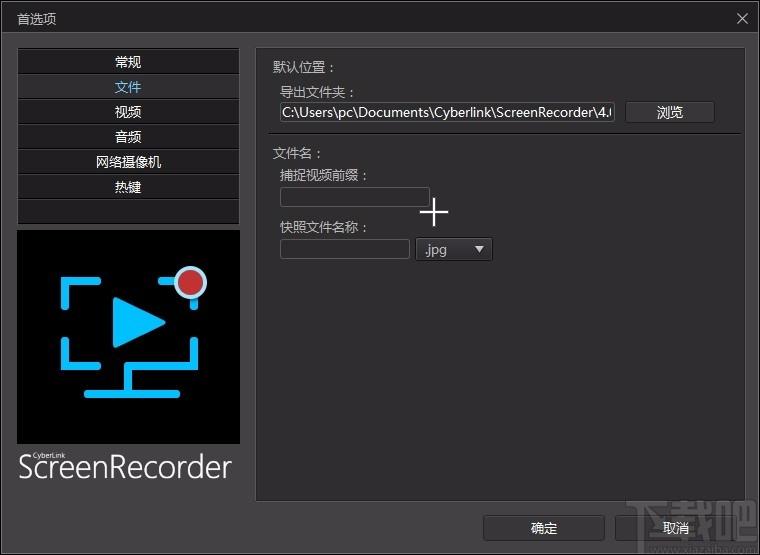
Task: Open the .jpg snapshot format dropdown
Action: click(454, 249)
